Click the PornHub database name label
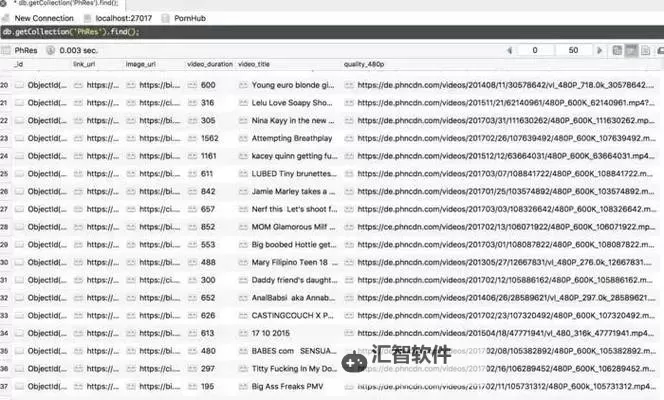Viewport: 664px width, 400px height. point(190,18)
